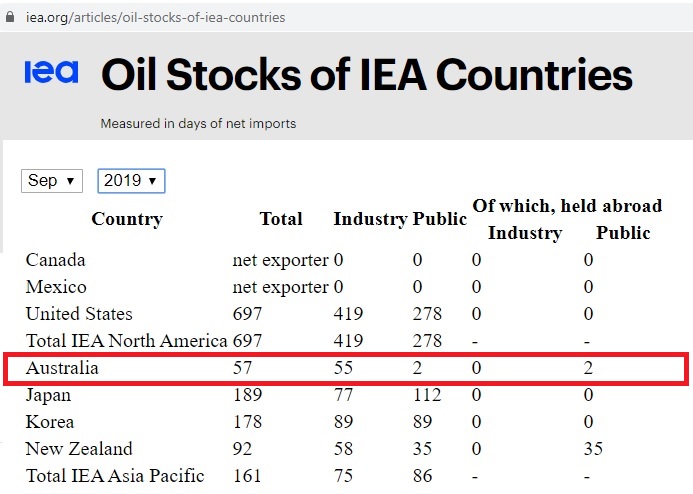Click New Zealand total value 92
The height and width of the screenshot is (494, 693).
pos(242,448)
